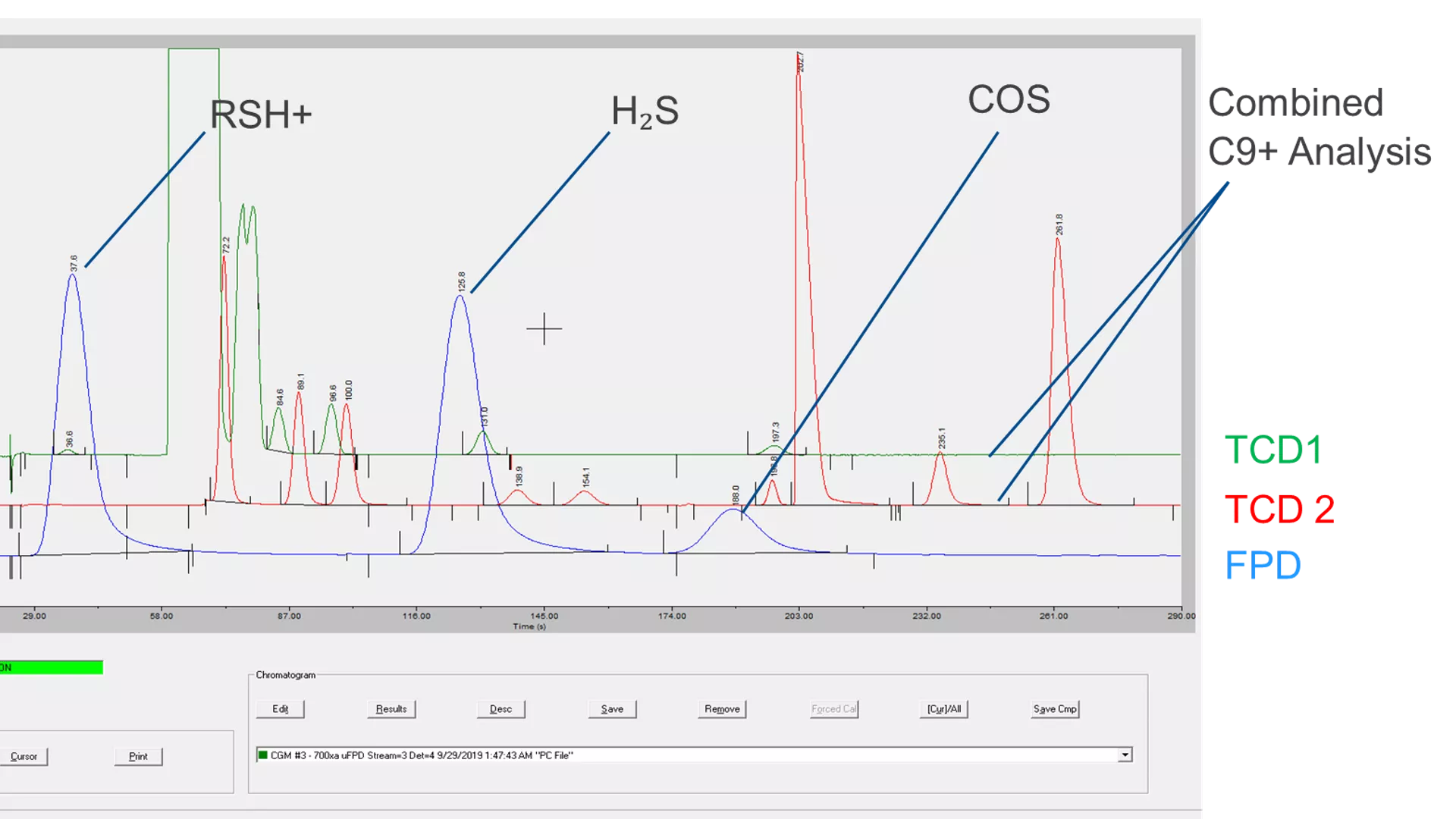The image size is (1456, 819).
Task: Activate the Cursor tool
Action: coord(24,756)
